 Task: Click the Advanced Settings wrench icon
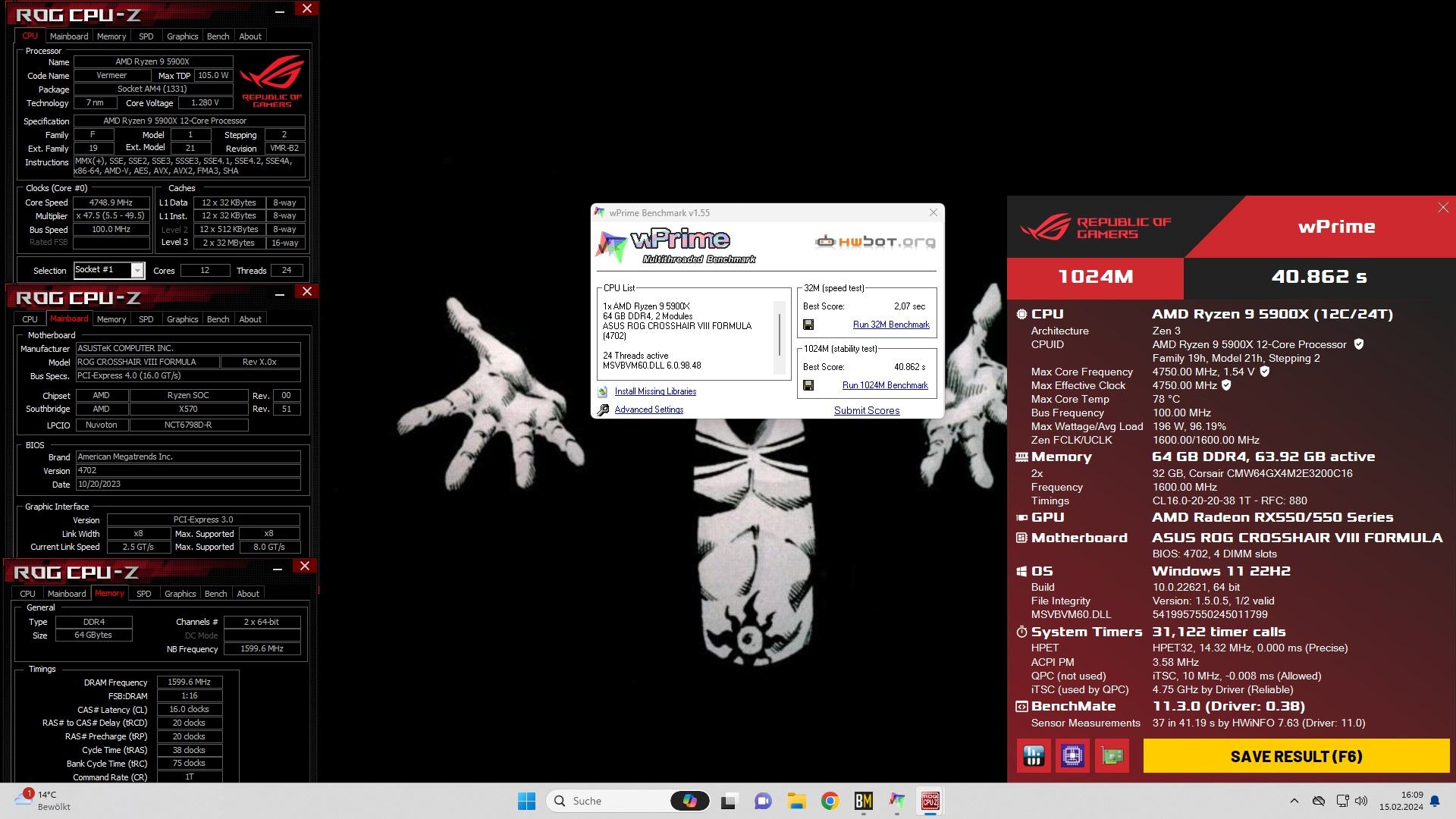(x=603, y=409)
